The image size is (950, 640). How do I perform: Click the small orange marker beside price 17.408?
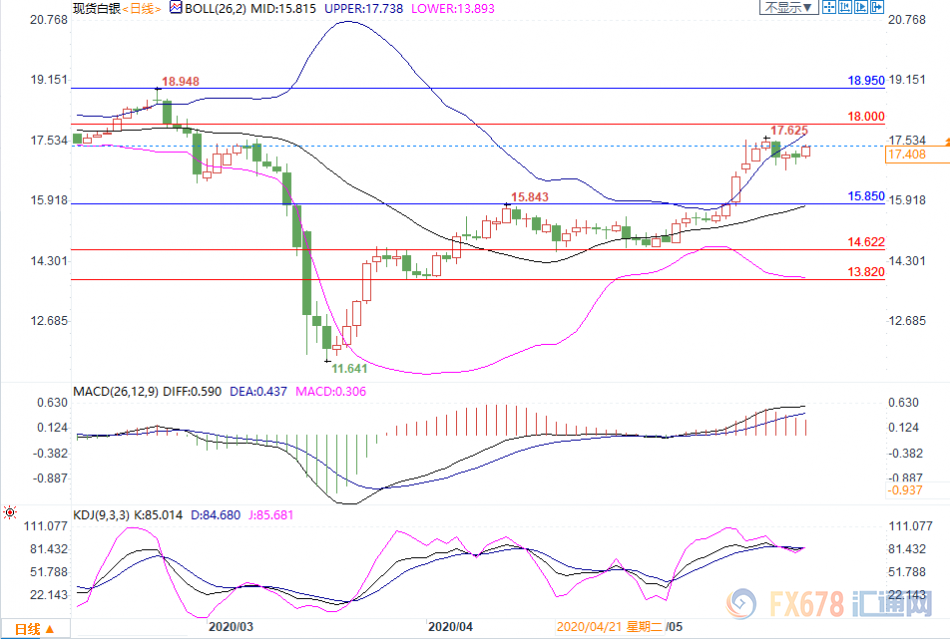pyautogui.click(x=945, y=146)
